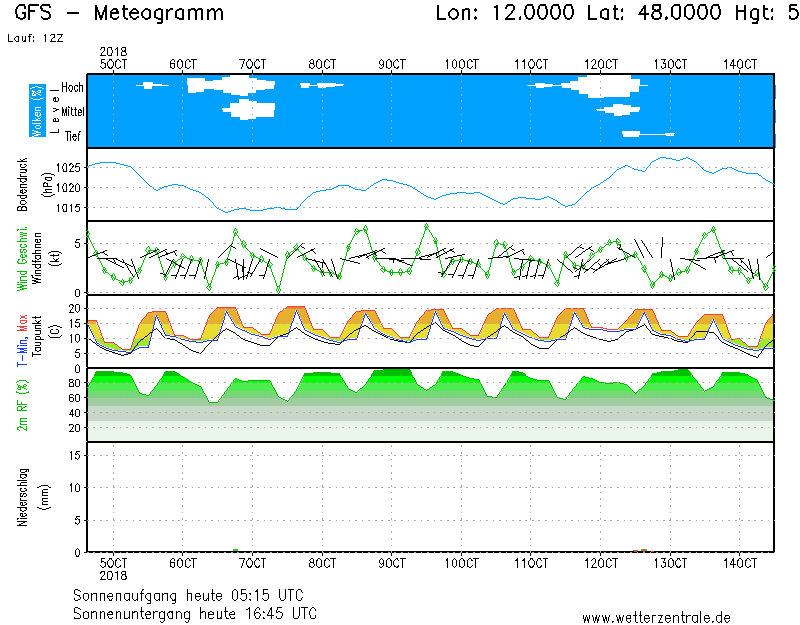The image size is (800, 625).
Task: Click the green 2m RF (%) label
Action: [x=22, y=404]
